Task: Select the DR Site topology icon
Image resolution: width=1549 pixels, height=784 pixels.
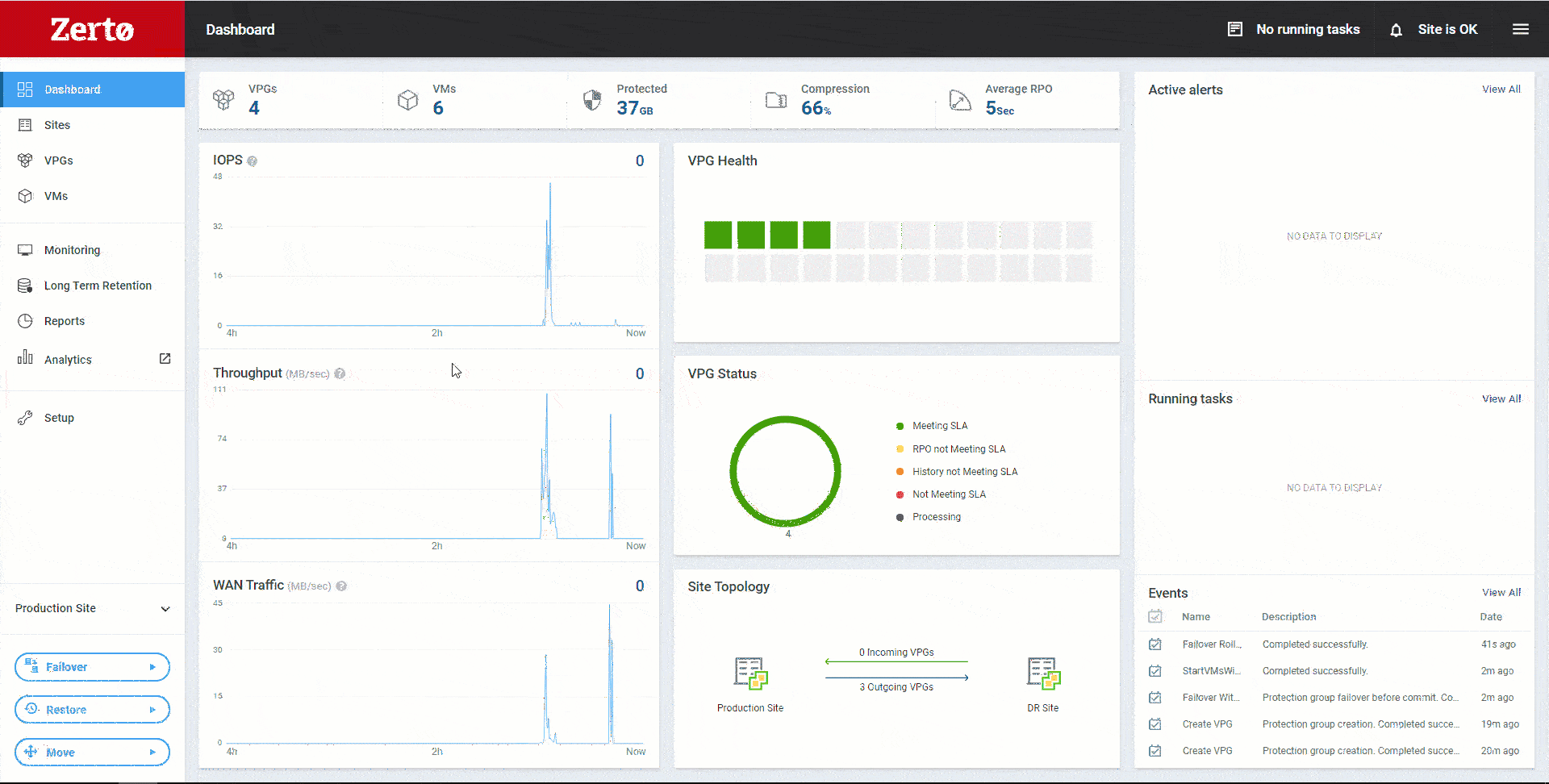Action: [1043, 673]
